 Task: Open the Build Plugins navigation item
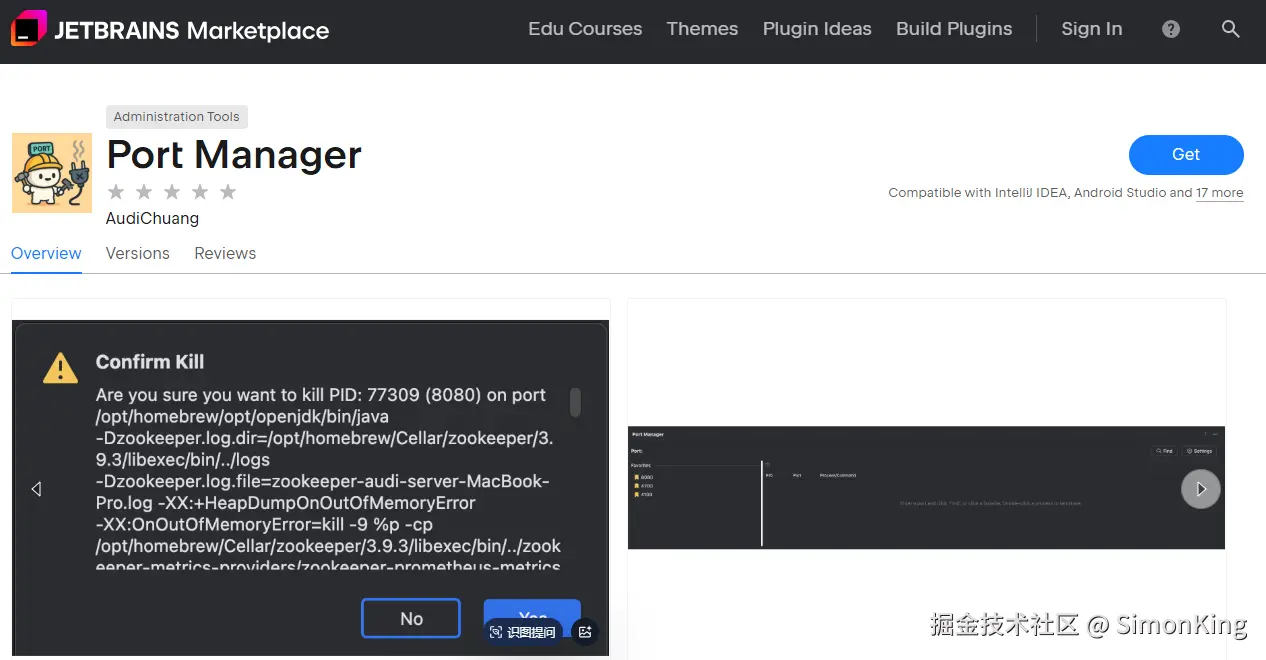click(x=954, y=29)
